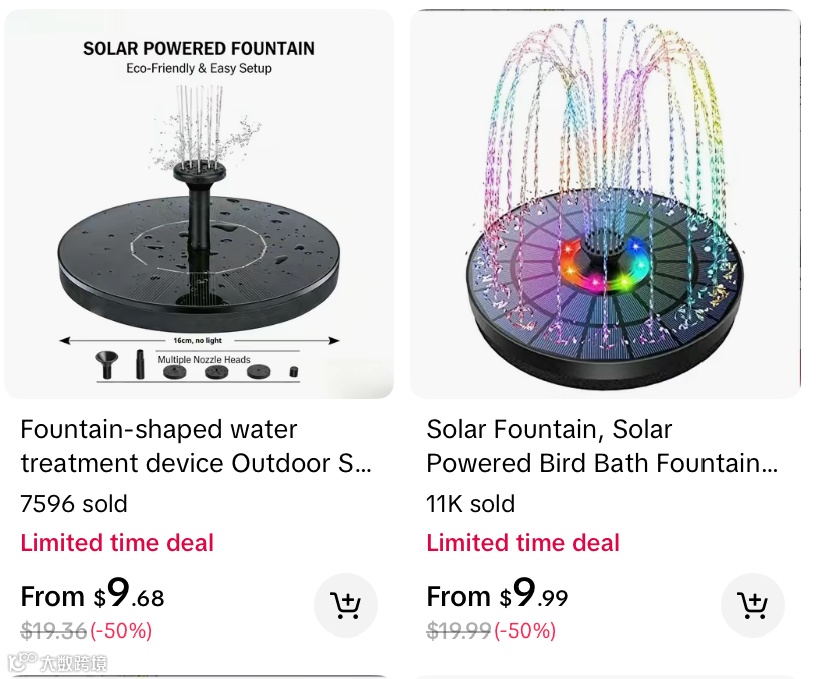
Task: Click the 'Multiple Nozzle Heads' label
Action: [x=204, y=360]
